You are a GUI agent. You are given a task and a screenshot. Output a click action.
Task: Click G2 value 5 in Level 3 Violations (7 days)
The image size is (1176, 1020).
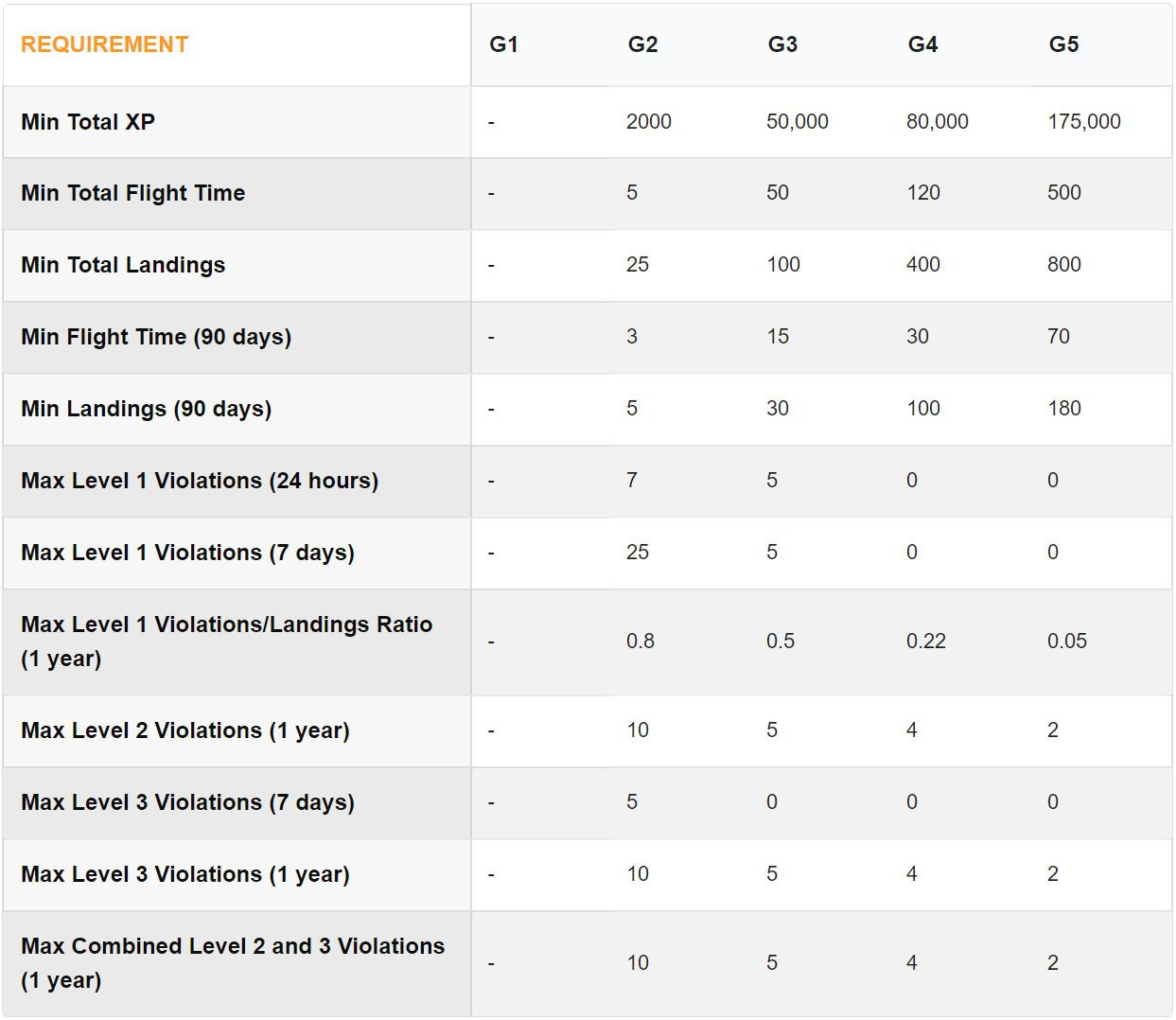pyautogui.click(x=632, y=802)
